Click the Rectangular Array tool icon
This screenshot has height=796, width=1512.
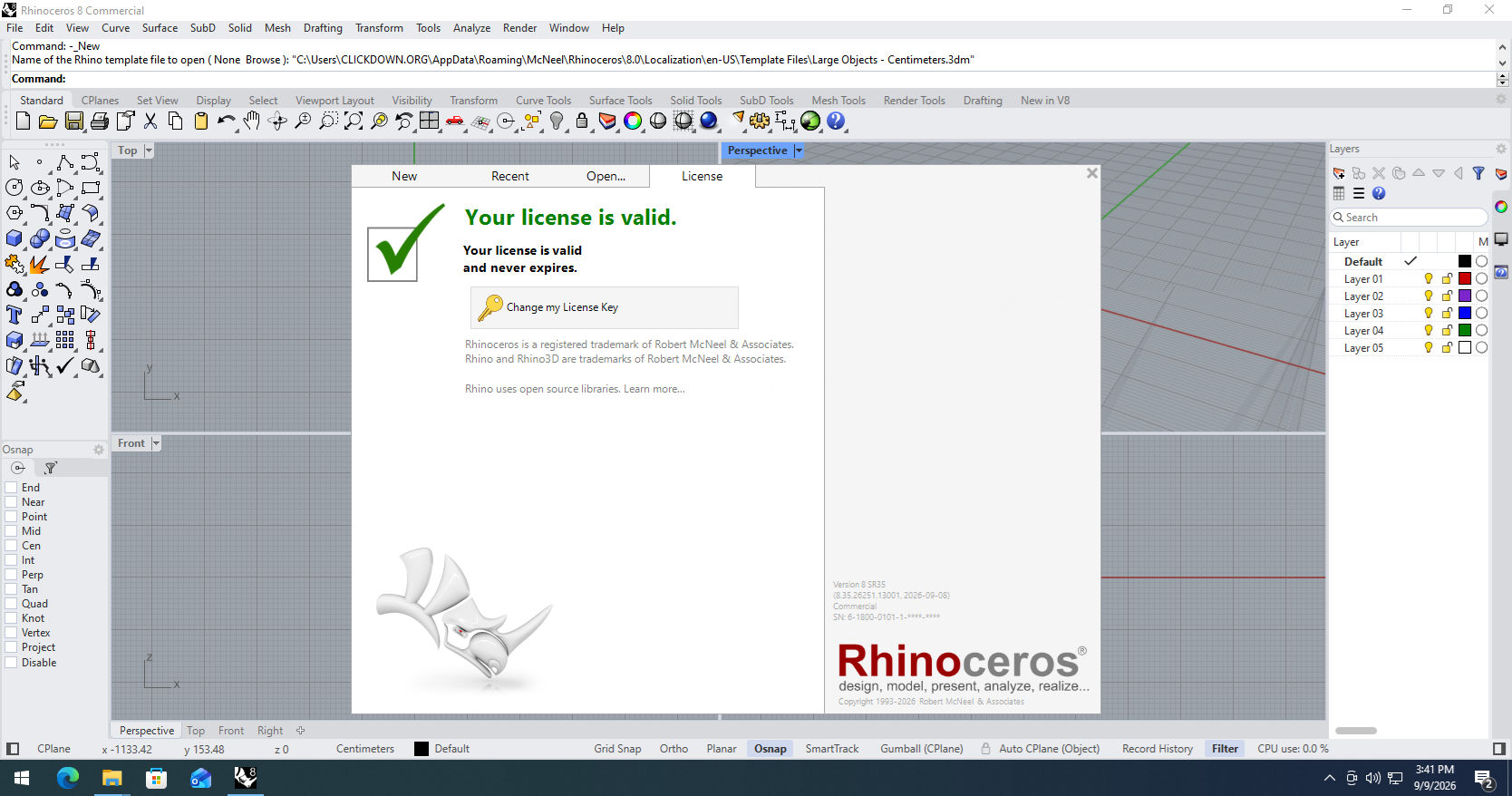click(x=65, y=340)
